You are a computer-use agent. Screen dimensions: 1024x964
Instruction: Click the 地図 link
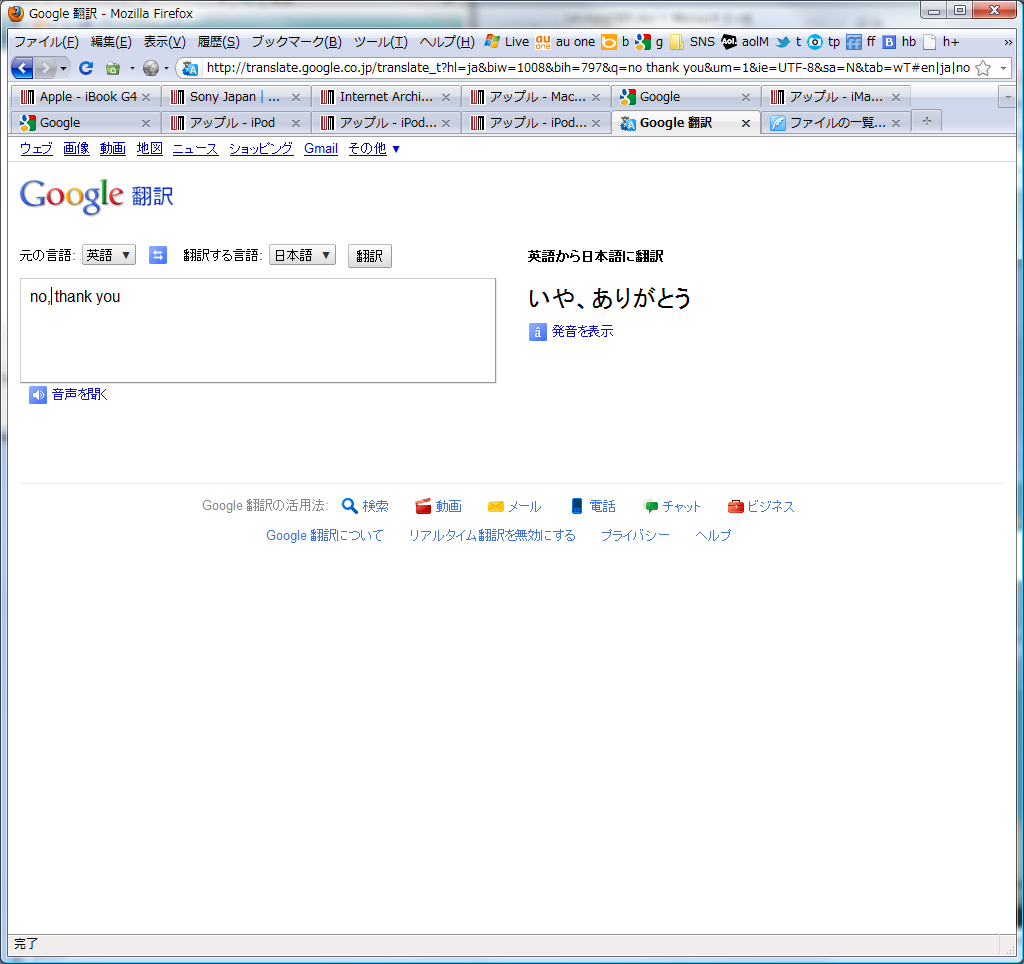click(150, 149)
